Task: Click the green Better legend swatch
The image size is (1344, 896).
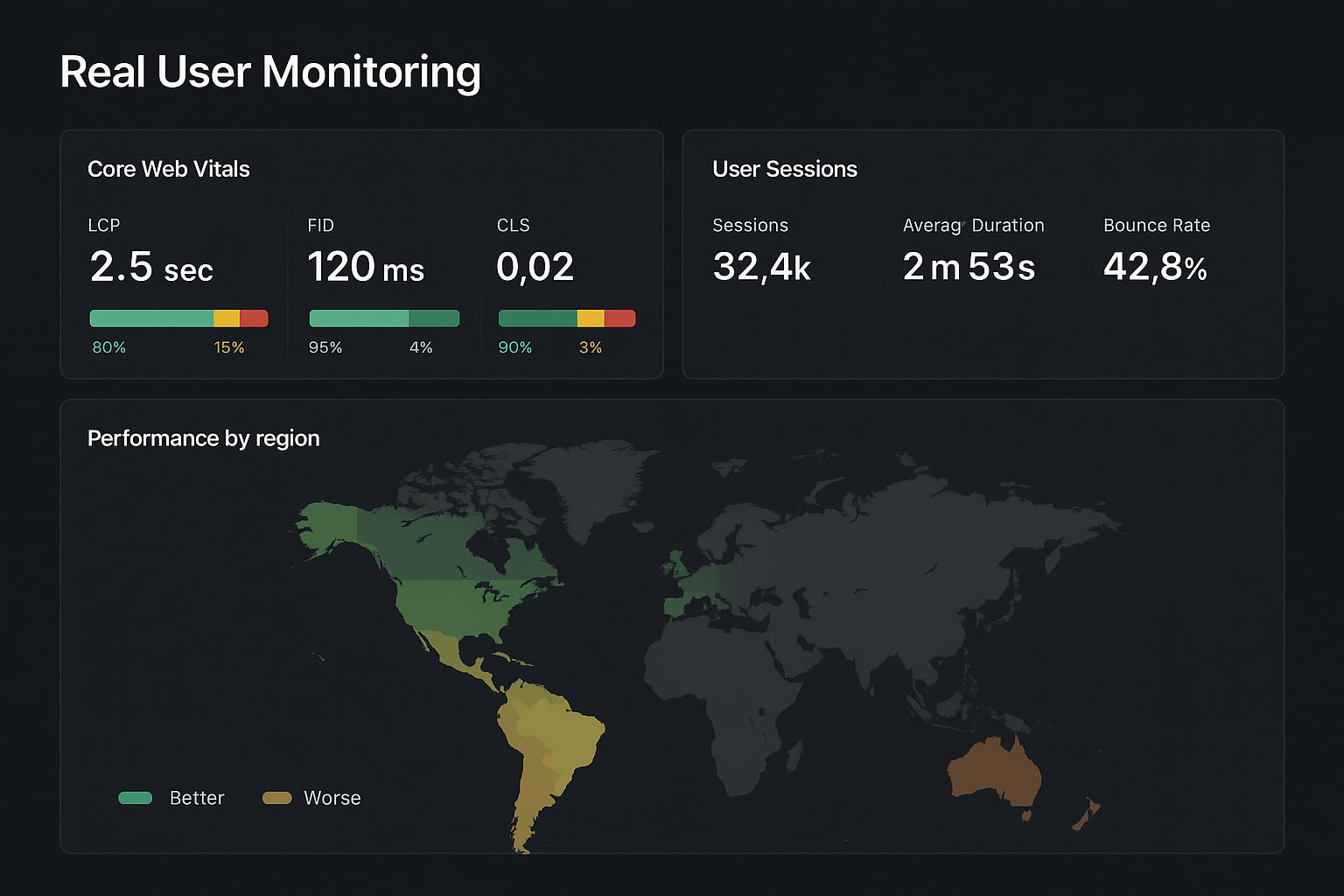Action: click(136, 798)
